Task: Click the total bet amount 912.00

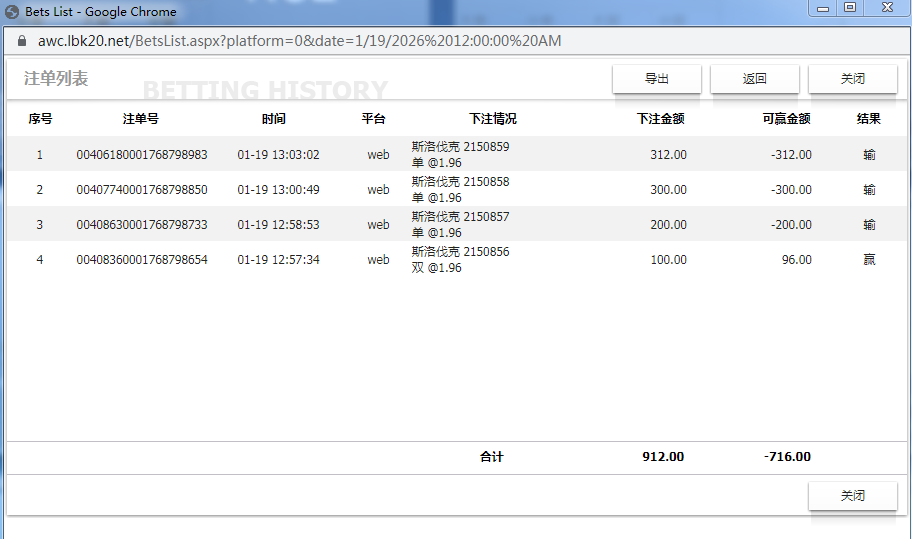Action: tap(663, 456)
